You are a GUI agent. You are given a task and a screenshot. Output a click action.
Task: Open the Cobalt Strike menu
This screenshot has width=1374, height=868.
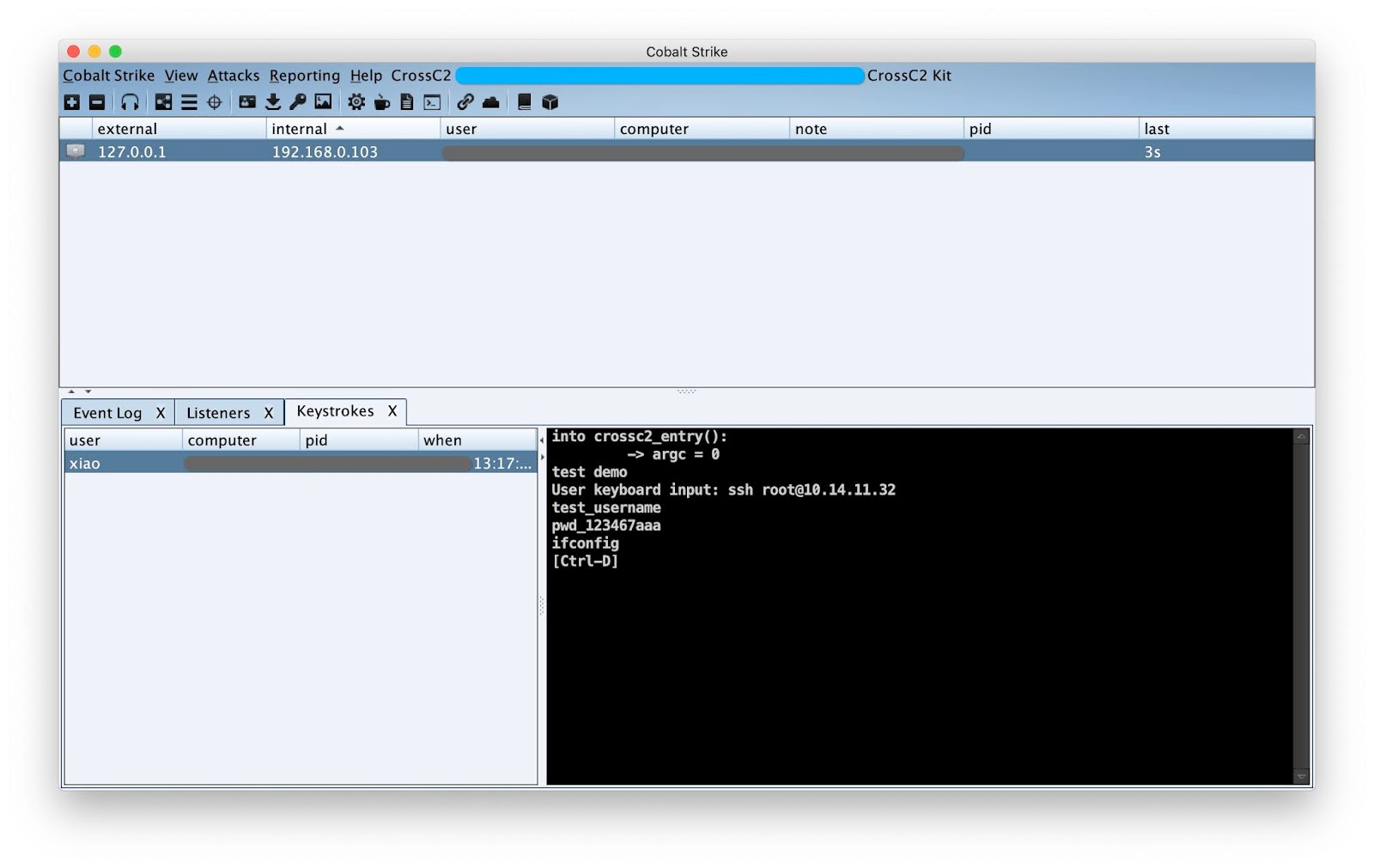[109, 76]
